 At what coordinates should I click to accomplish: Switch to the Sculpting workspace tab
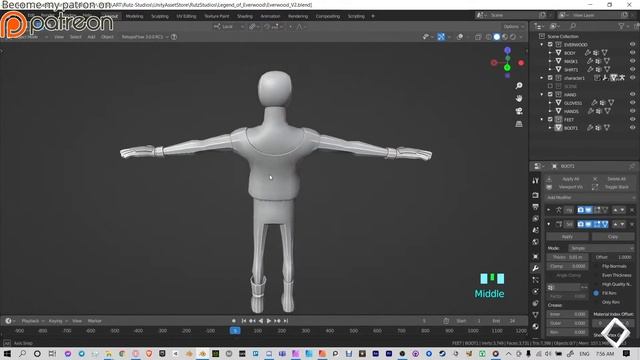[160, 16]
